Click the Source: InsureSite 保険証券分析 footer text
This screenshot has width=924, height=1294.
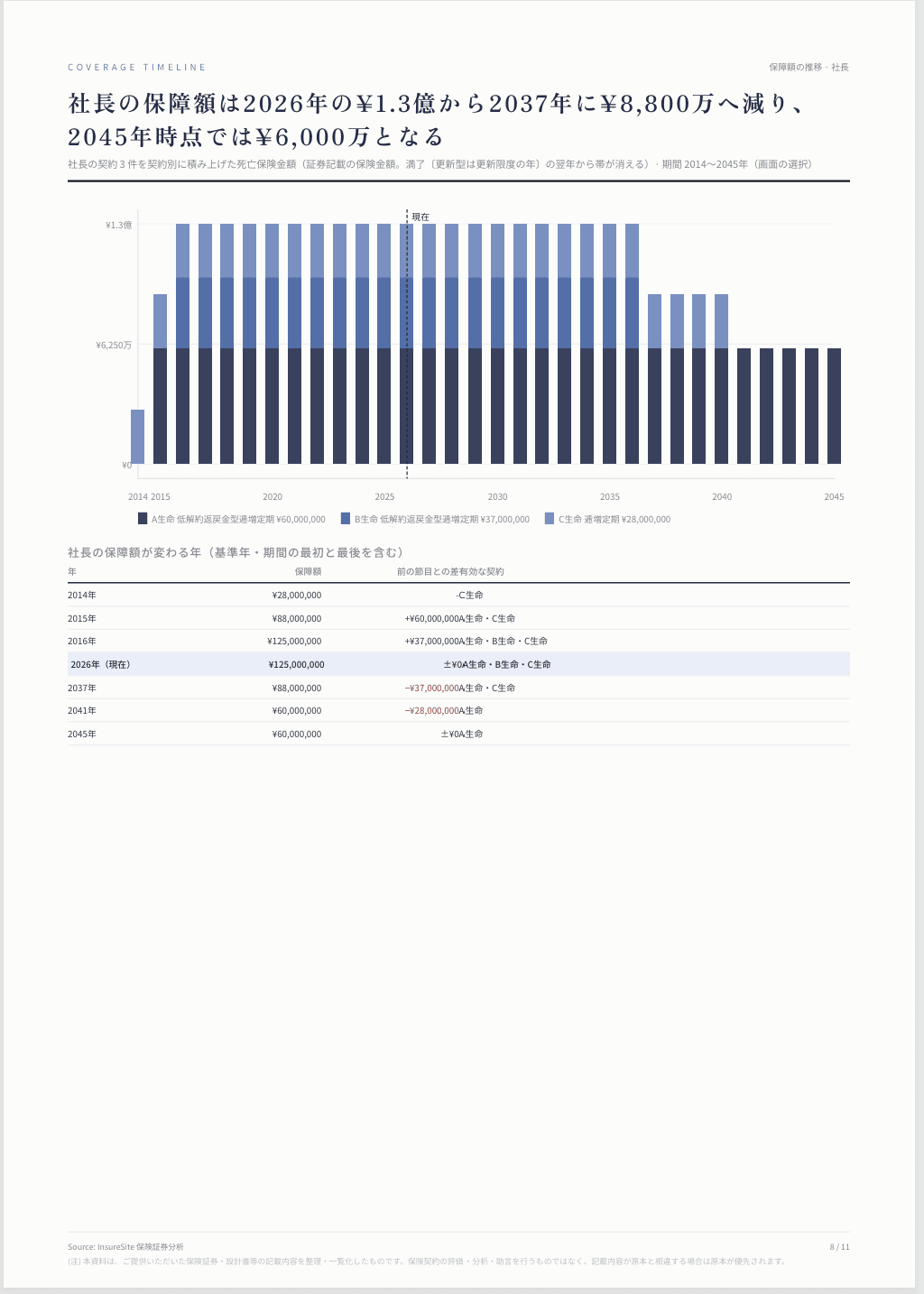[x=125, y=1247]
